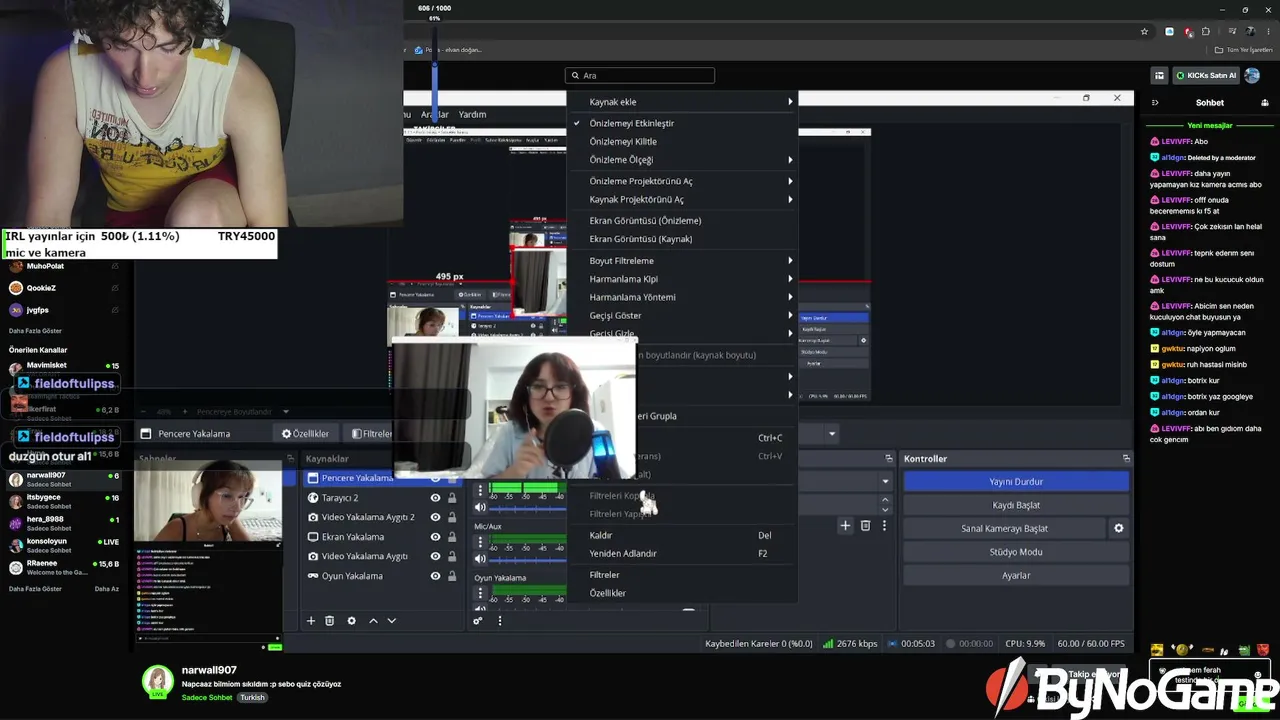
Task: Click Sanal Kamerayı Başlat button
Action: [1005, 528]
